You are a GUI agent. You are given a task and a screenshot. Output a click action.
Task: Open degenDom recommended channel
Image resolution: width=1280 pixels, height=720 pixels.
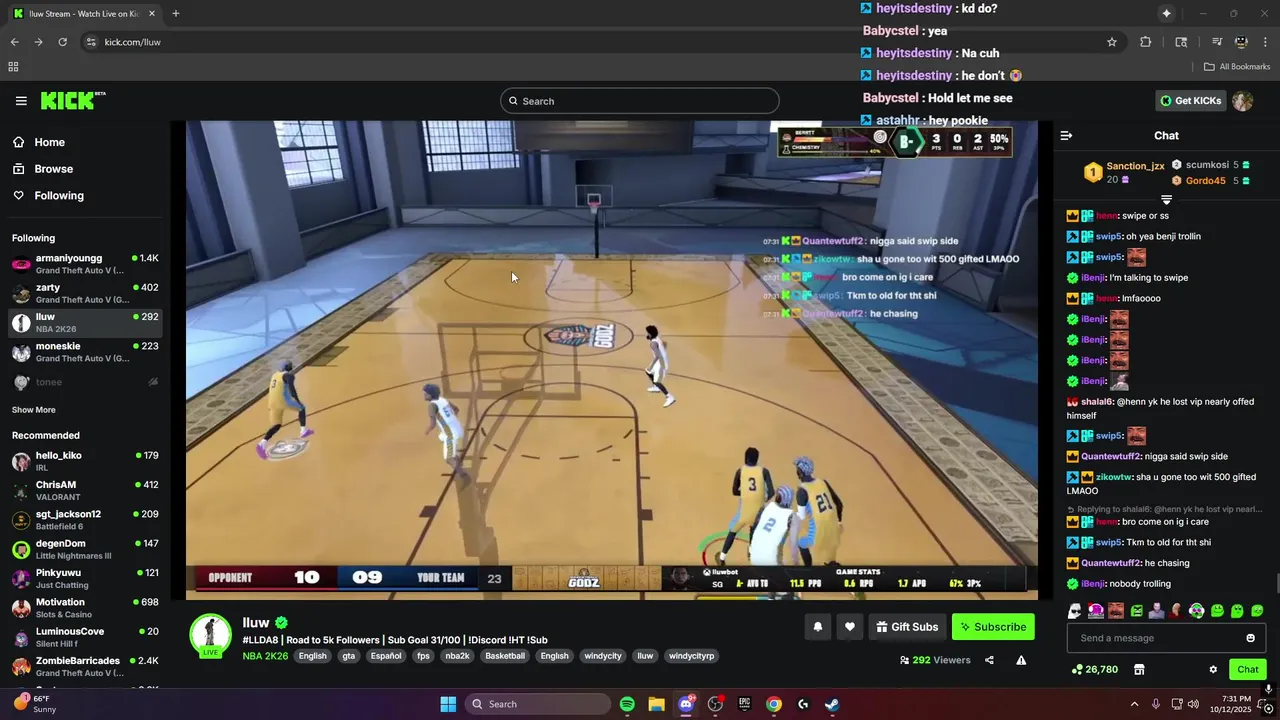point(85,549)
